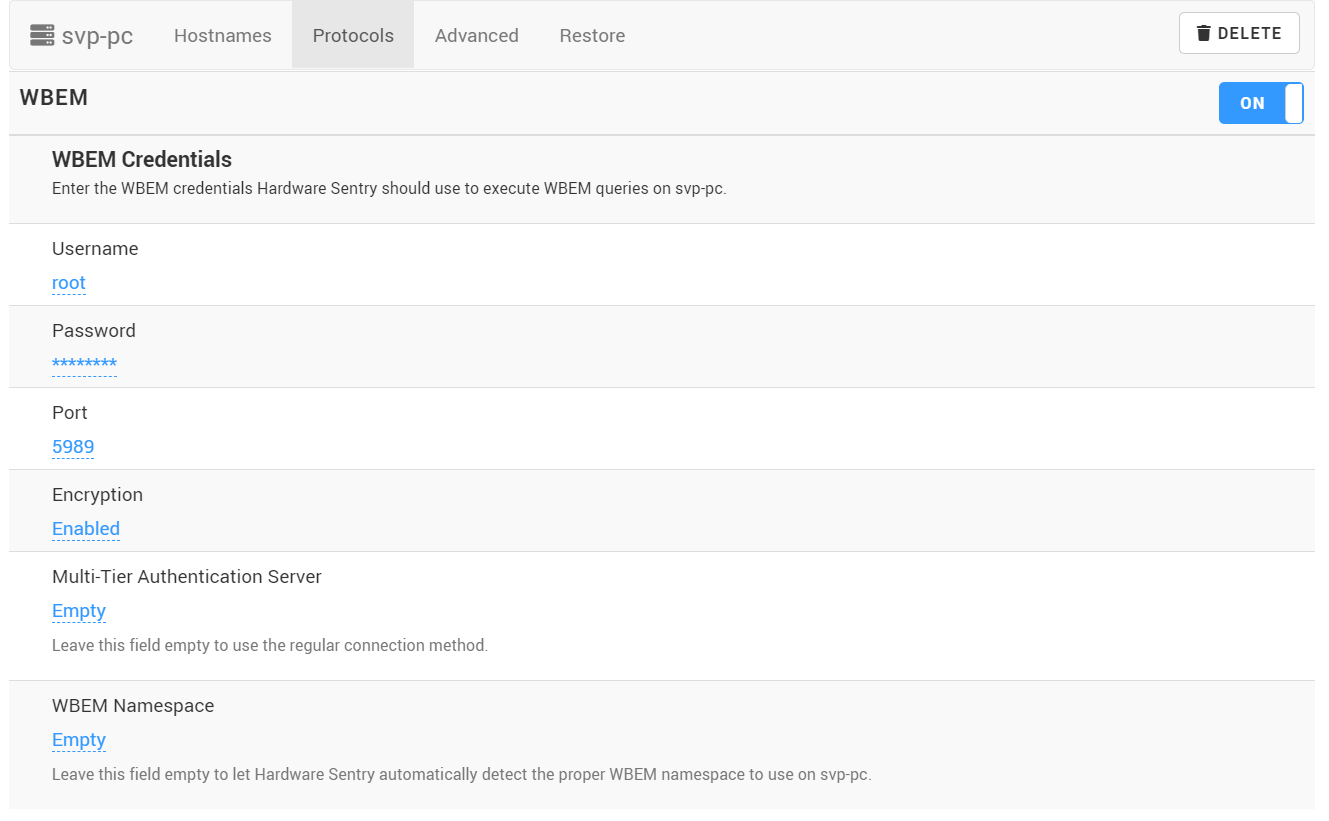
Task: Set a value for the WBEM Namespace field
Action: pyautogui.click(x=78, y=740)
